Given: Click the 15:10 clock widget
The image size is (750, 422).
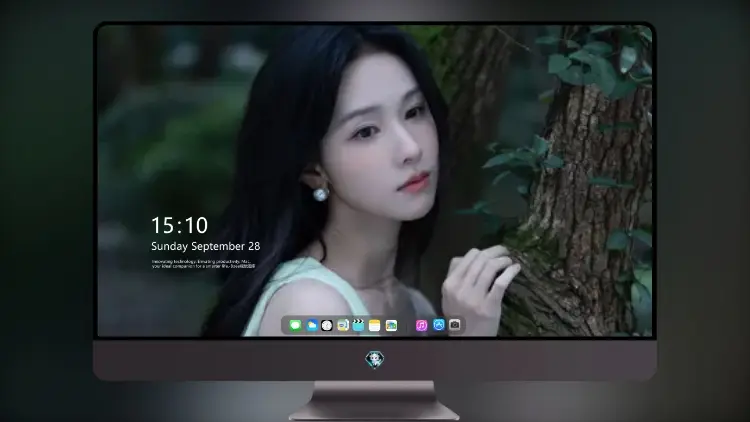Looking at the screenshot, I should (179, 225).
